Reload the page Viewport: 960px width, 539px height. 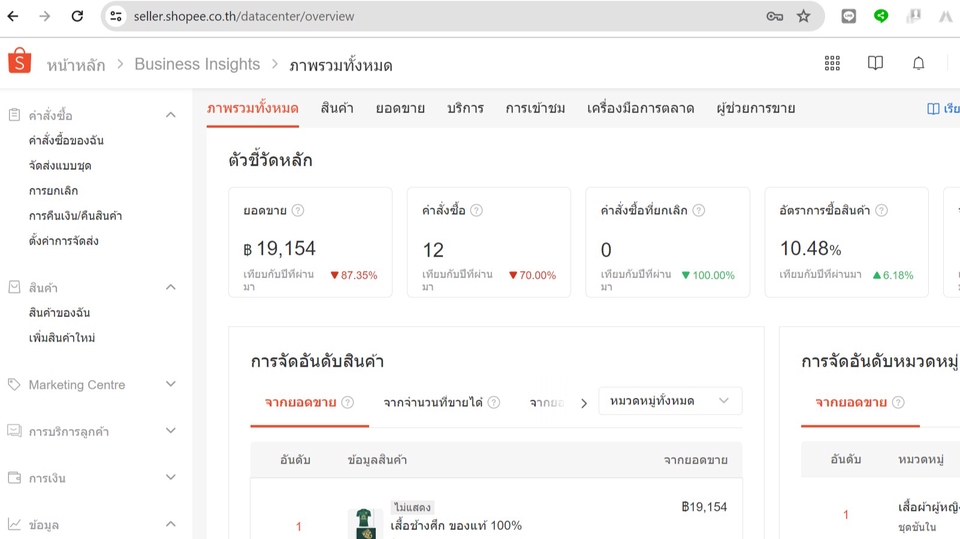click(77, 17)
